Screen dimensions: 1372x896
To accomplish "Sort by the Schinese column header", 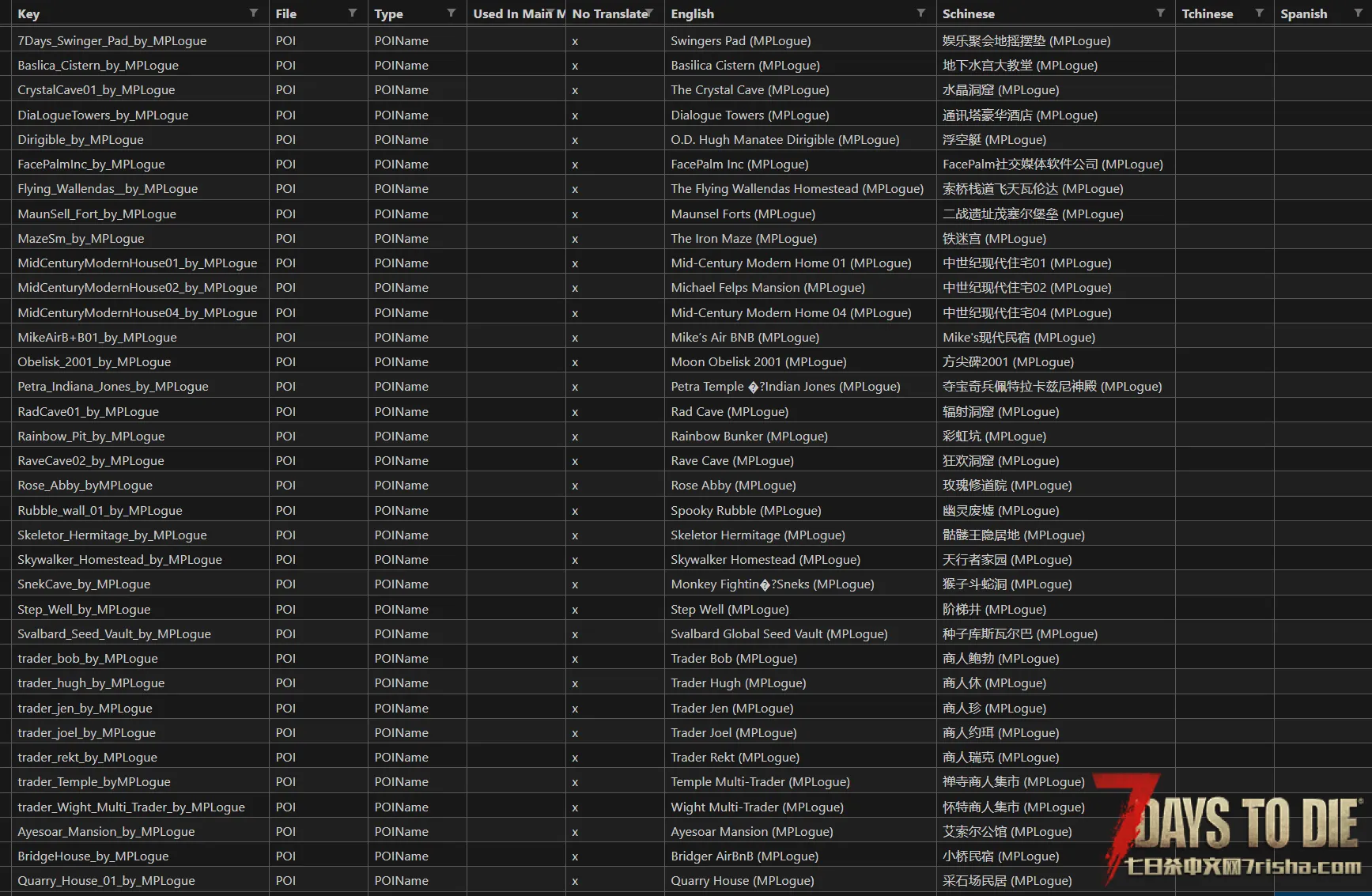I will (x=969, y=13).
